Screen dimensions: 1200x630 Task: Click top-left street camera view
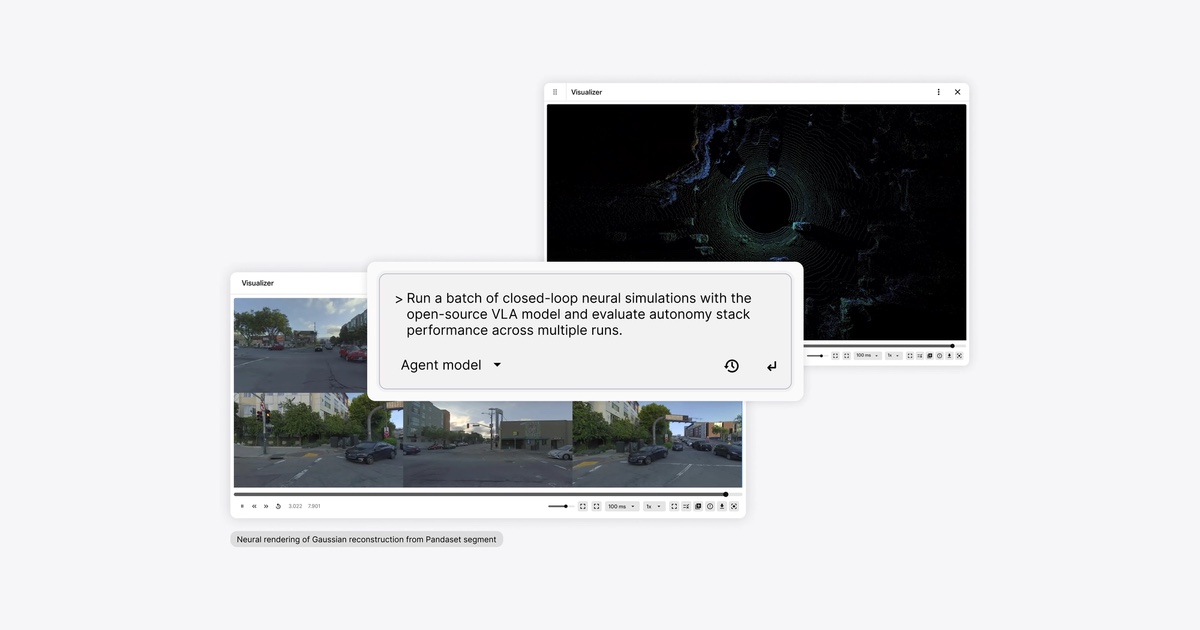click(300, 345)
